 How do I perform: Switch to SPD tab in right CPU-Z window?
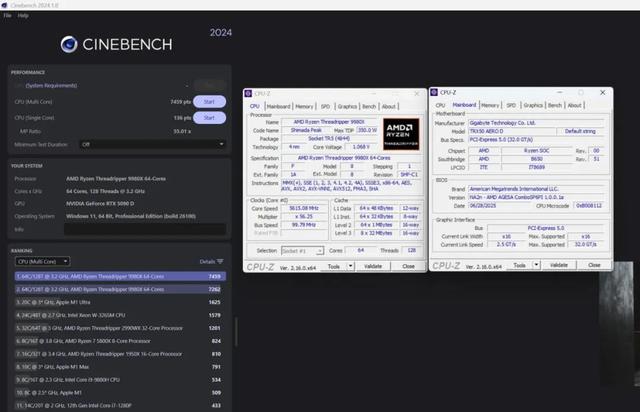[511, 105]
